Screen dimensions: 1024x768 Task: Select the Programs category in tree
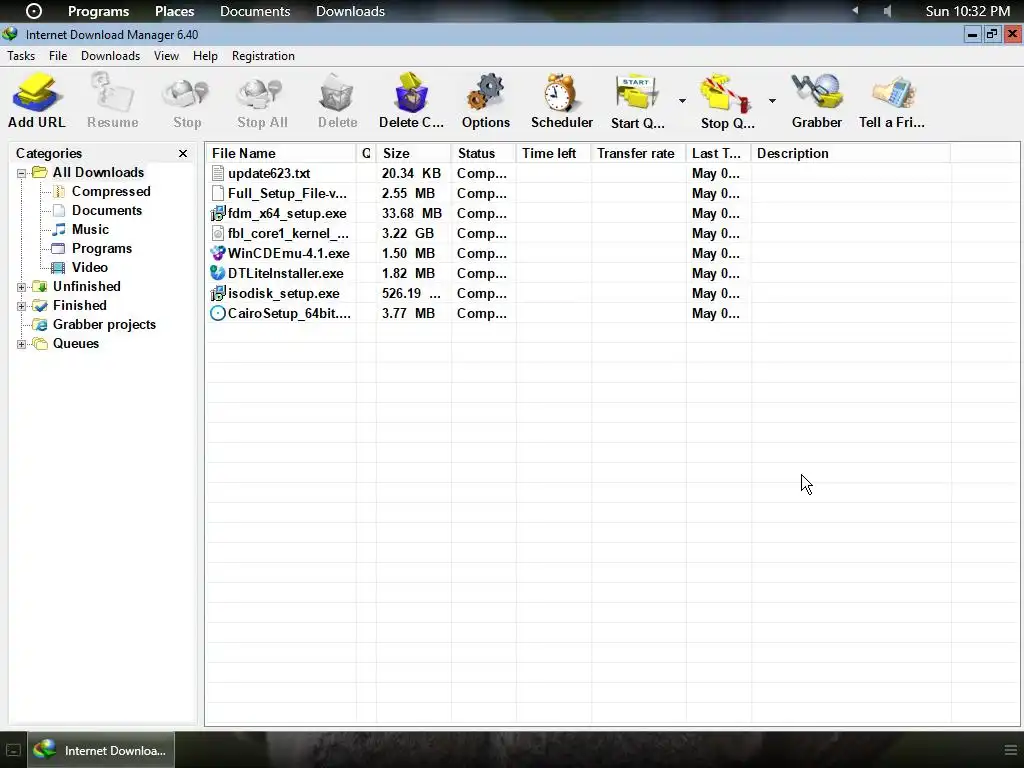[102, 248]
